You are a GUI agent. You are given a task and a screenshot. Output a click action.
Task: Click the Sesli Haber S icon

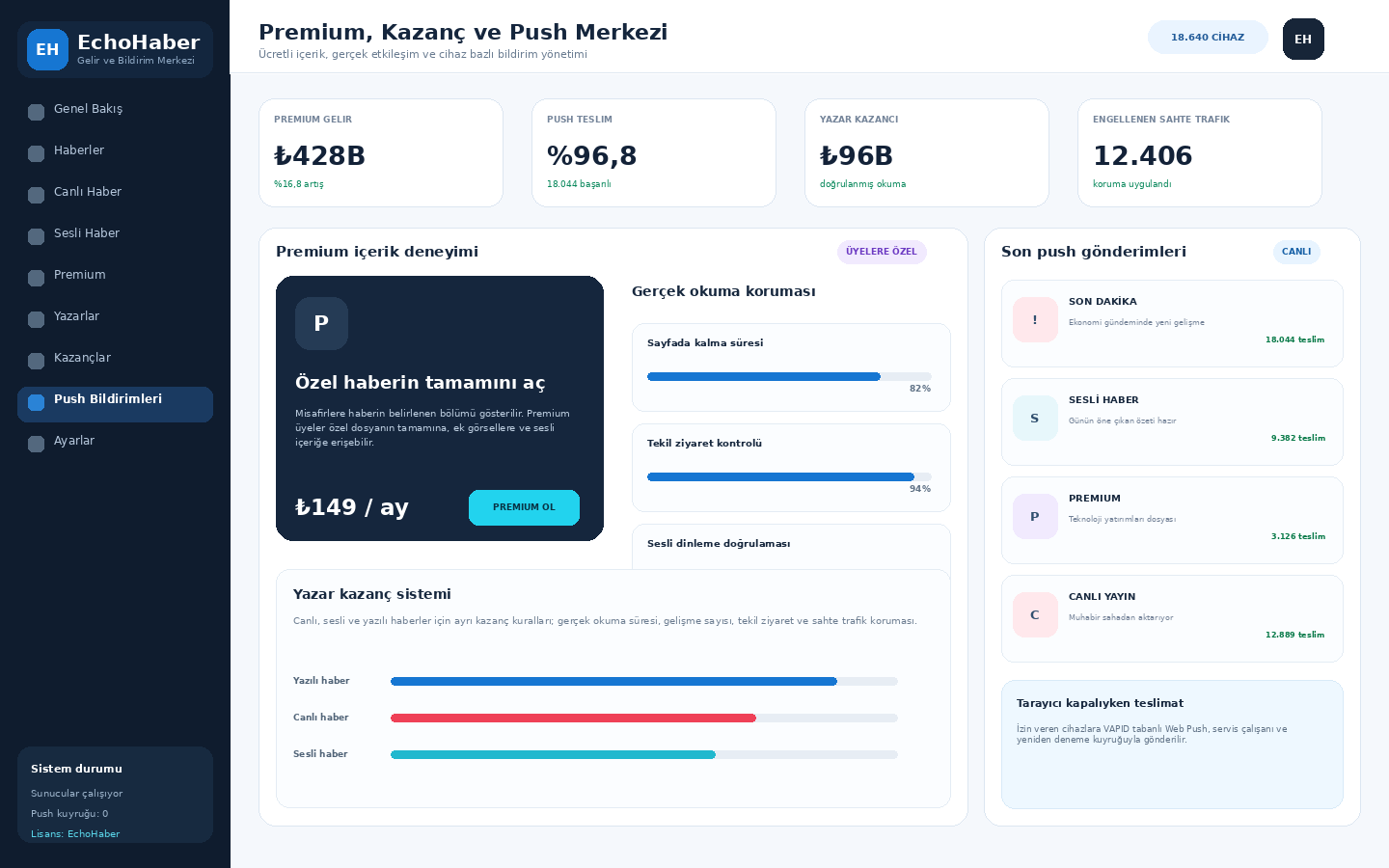(x=1035, y=418)
